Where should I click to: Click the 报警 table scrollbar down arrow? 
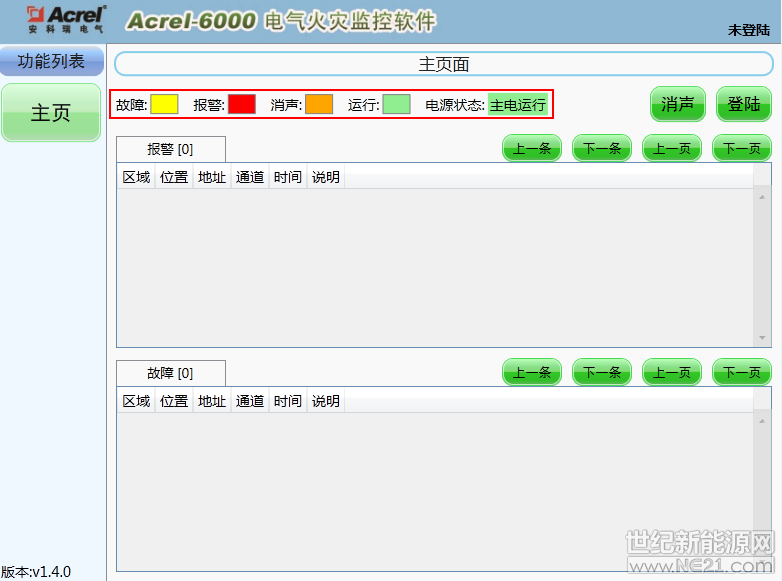click(763, 339)
